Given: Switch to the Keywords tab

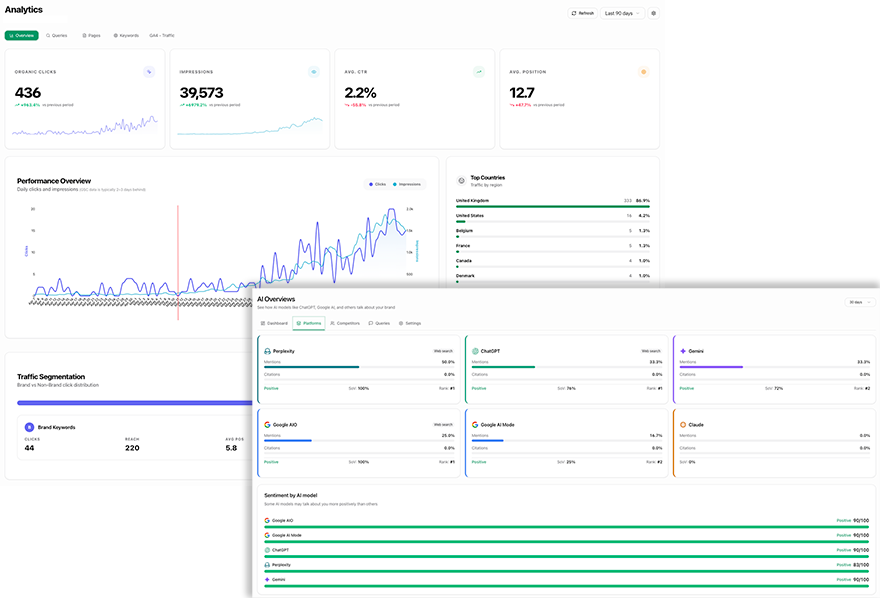Looking at the screenshot, I should tap(126, 35).
